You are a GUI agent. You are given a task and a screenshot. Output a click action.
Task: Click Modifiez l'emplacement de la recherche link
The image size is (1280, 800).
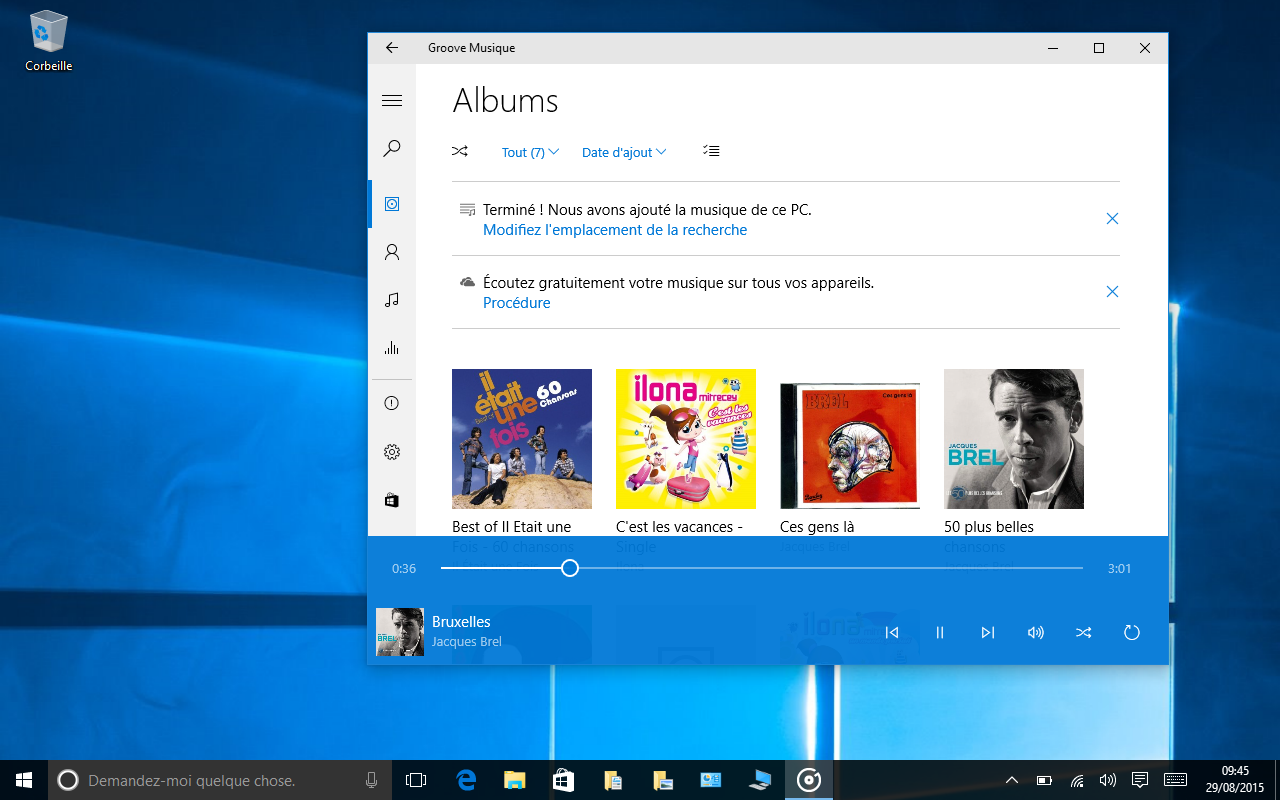point(615,230)
